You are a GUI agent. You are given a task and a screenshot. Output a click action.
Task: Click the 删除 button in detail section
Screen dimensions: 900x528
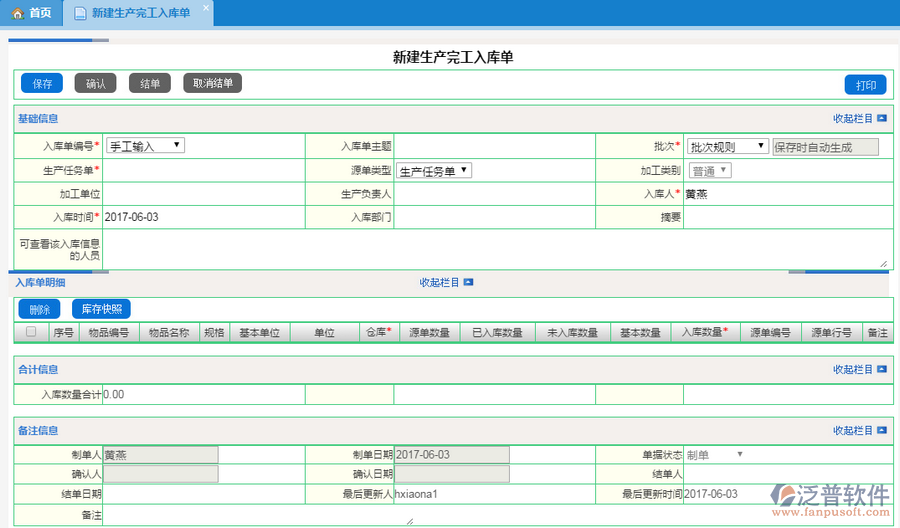click(x=39, y=310)
